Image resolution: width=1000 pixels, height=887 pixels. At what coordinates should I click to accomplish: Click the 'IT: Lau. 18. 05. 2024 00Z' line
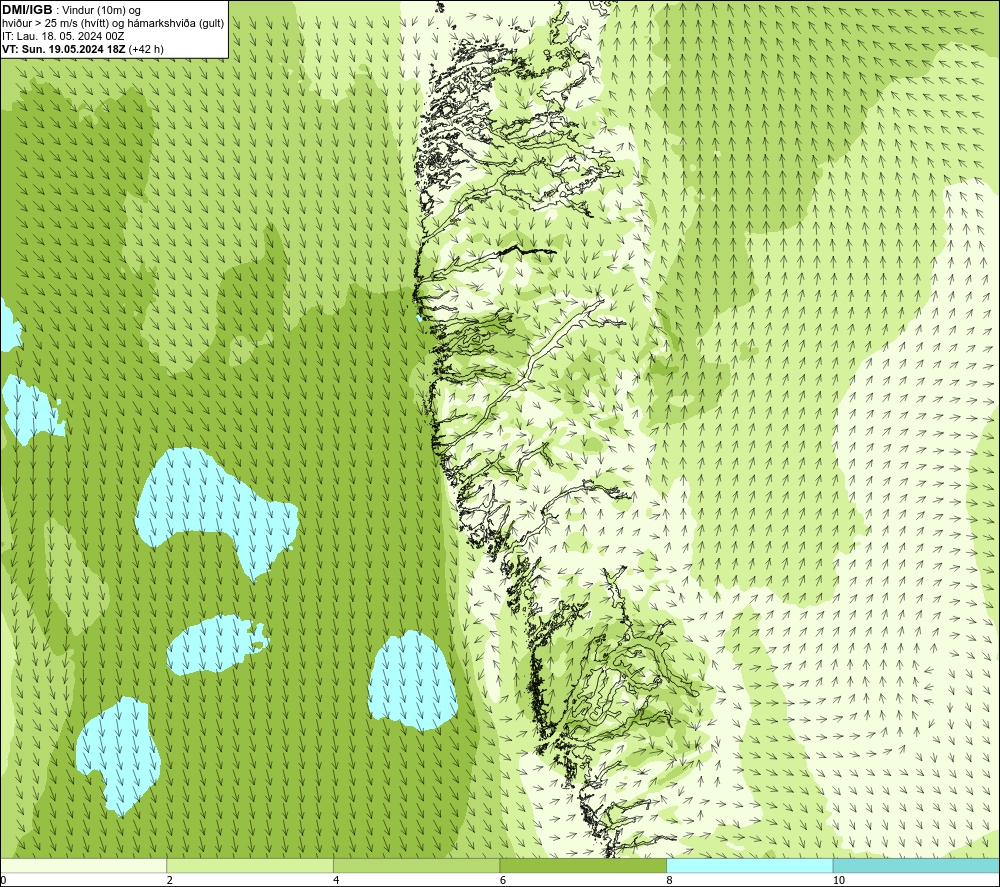tap(63, 36)
